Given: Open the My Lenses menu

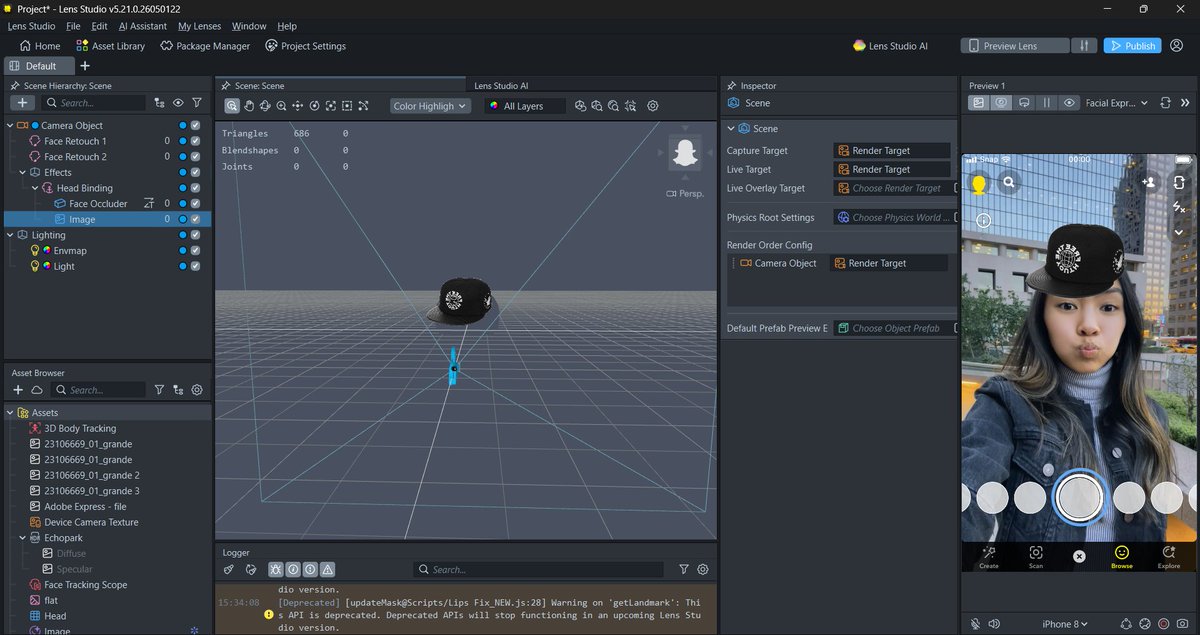Looking at the screenshot, I should point(199,26).
